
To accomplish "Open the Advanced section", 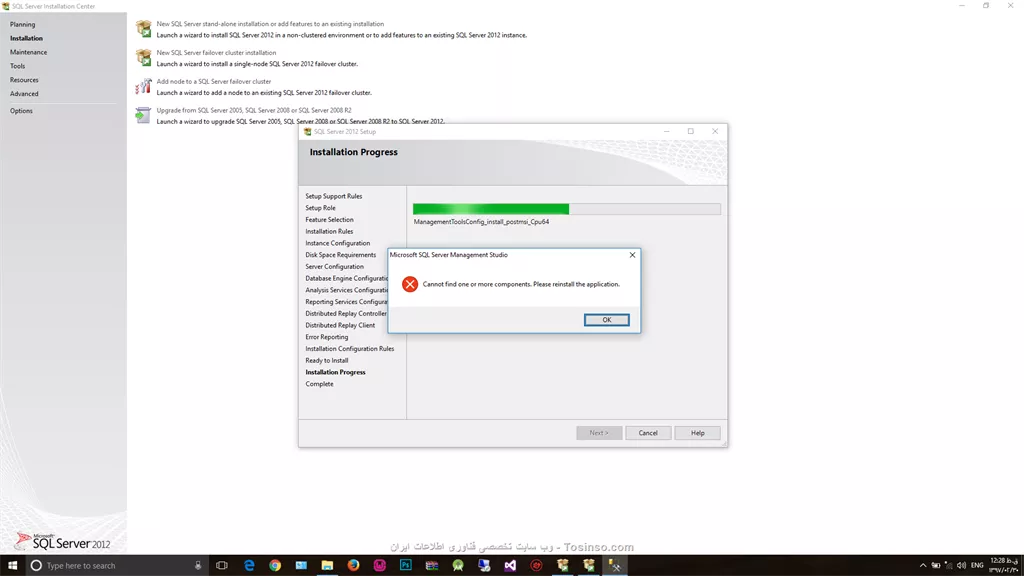I will pyautogui.click(x=24, y=94).
